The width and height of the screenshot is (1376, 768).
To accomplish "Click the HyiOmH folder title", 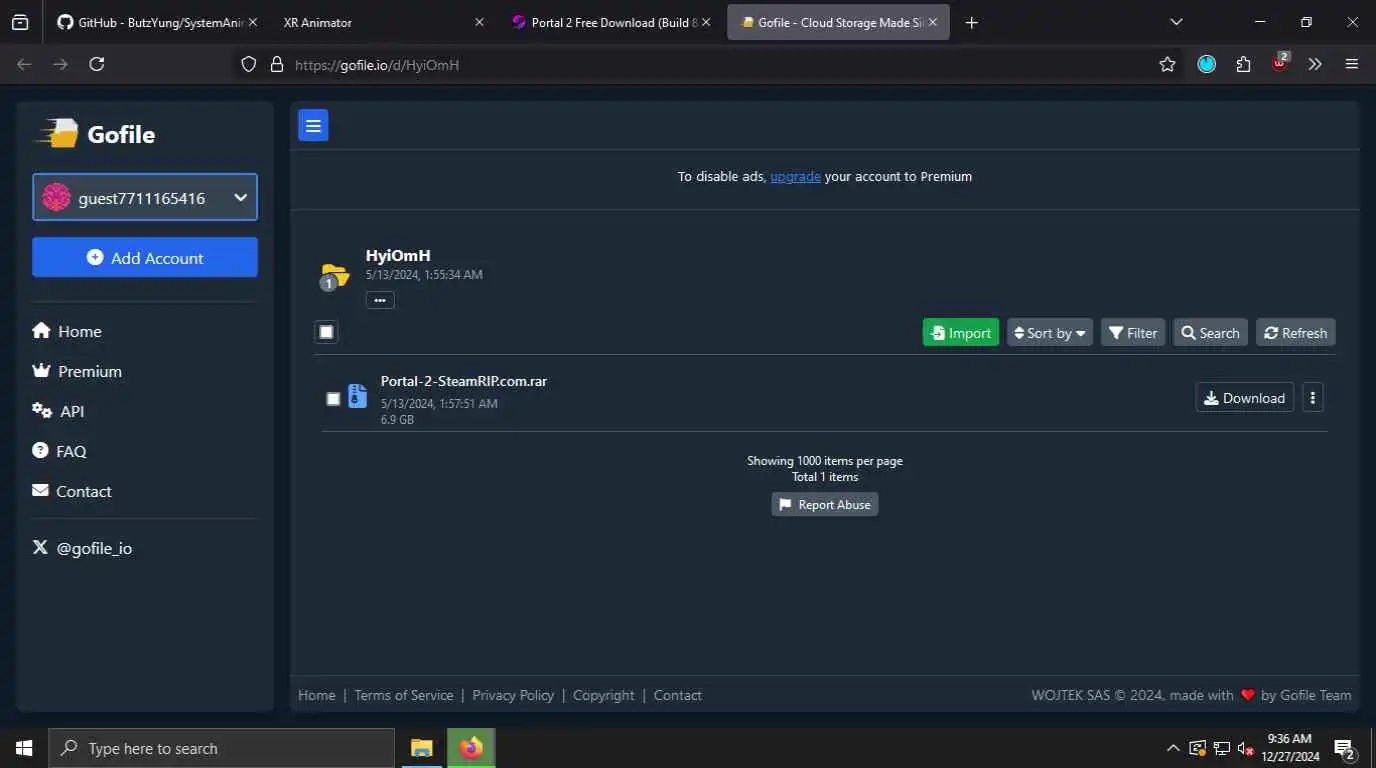I will tap(398, 256).
